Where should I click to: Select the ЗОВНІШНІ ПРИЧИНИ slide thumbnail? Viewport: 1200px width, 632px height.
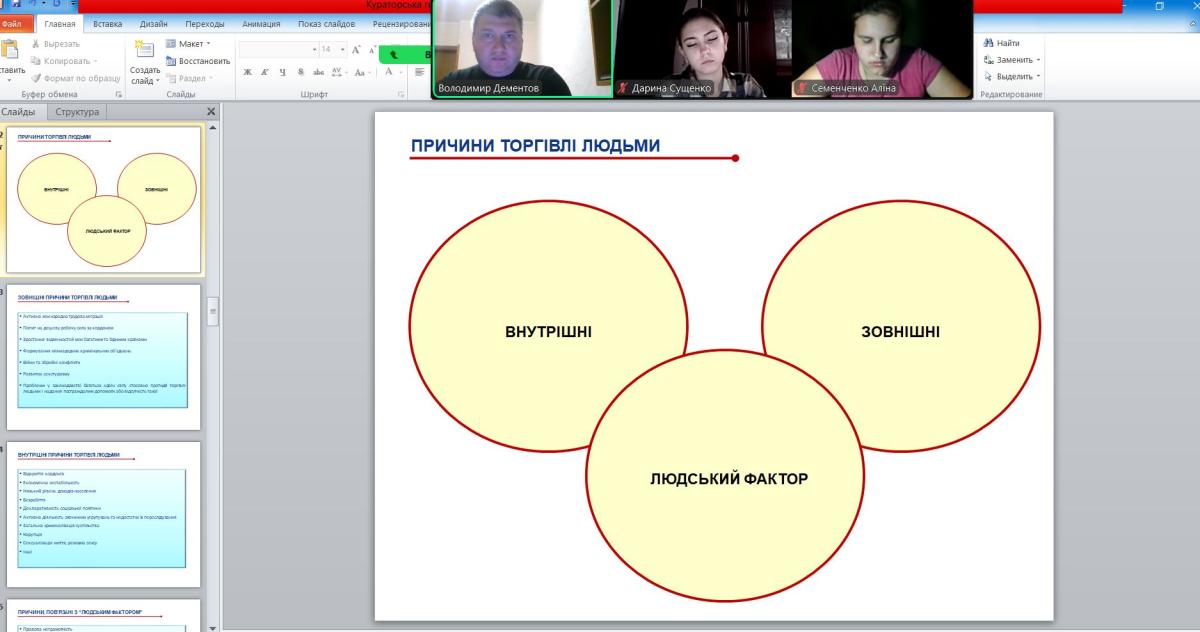click(103, 357)
